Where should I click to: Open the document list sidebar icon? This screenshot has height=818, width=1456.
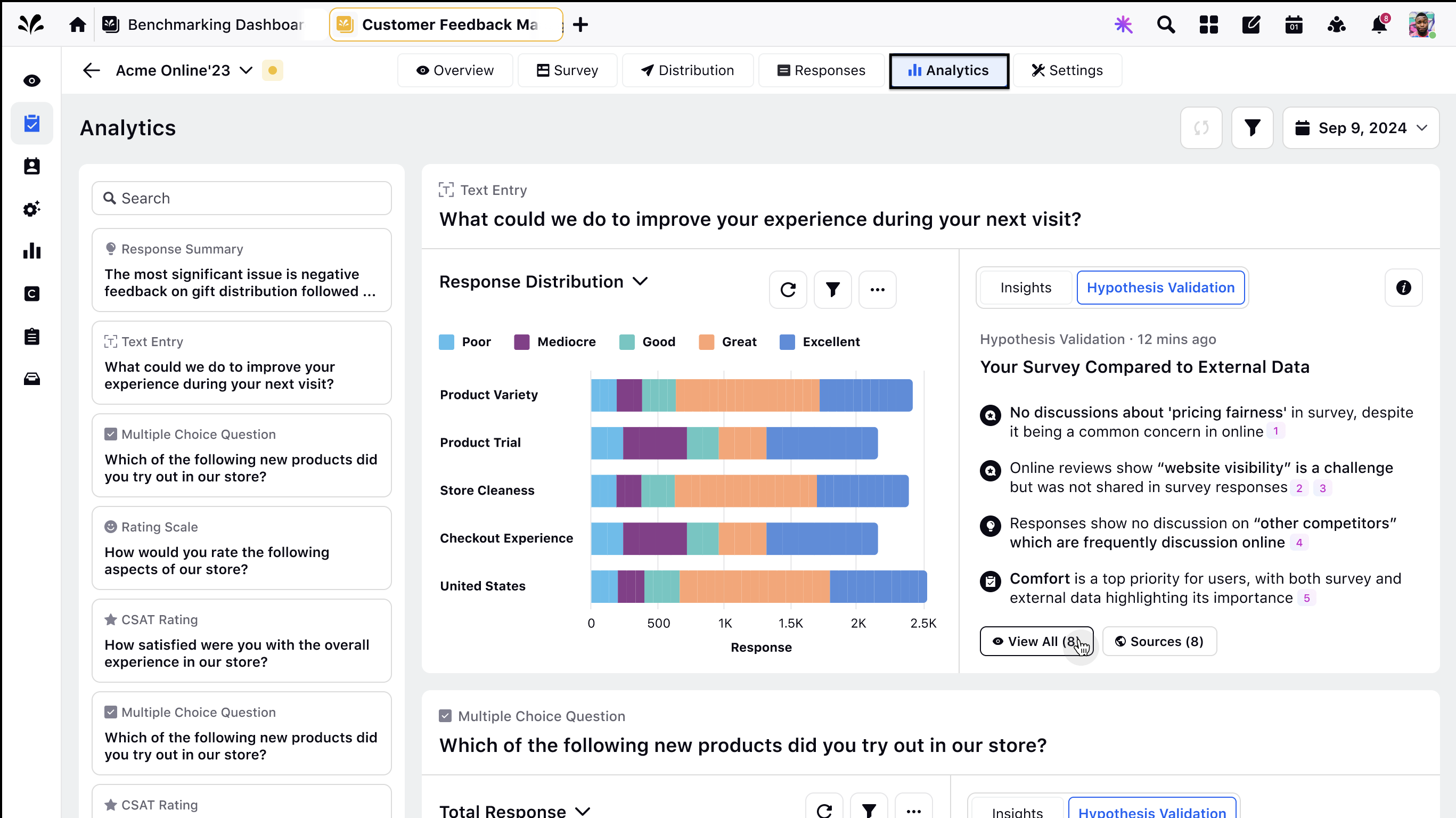31,337
